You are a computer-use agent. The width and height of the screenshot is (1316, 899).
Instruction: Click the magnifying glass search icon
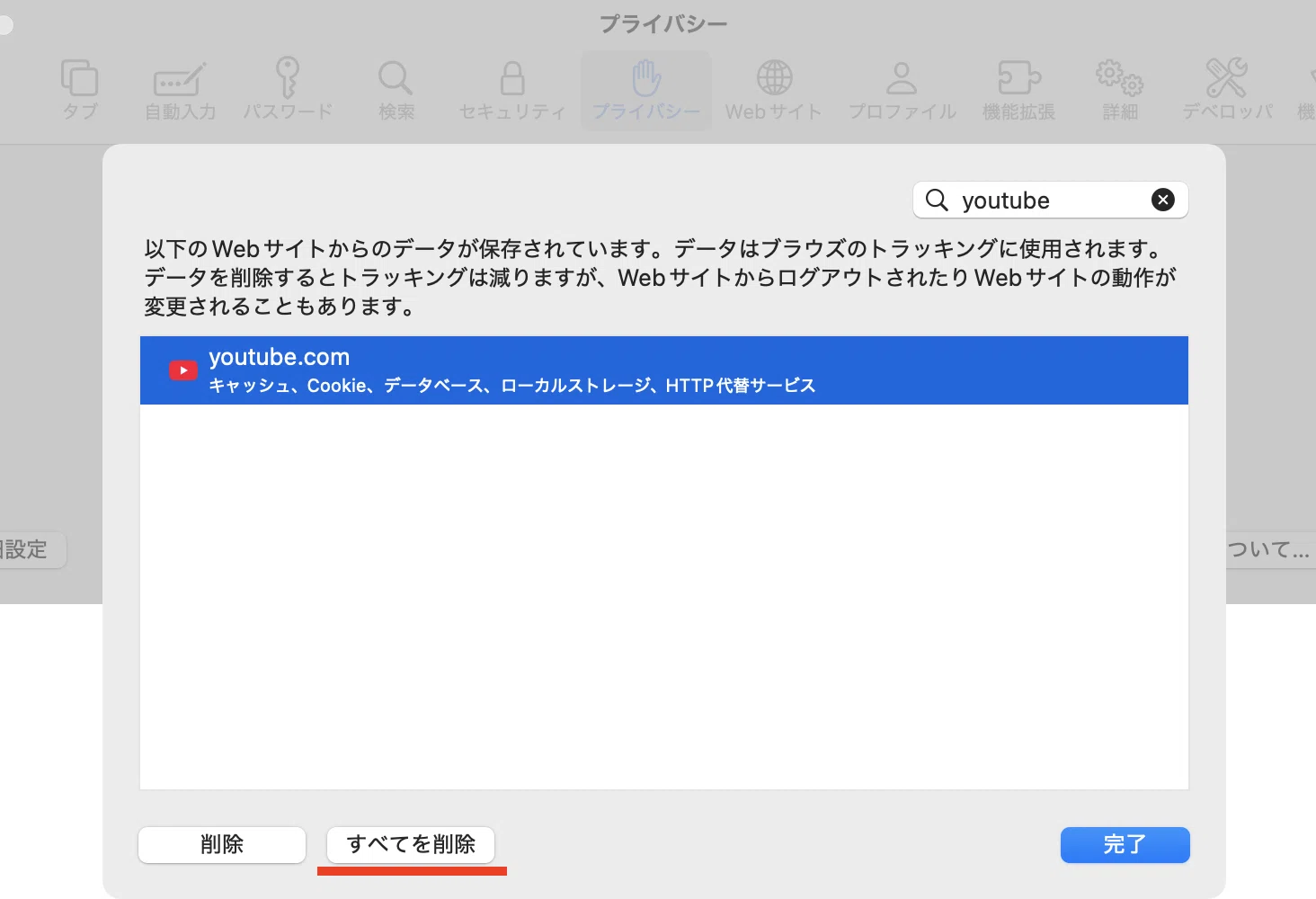[x=937, y=200]
